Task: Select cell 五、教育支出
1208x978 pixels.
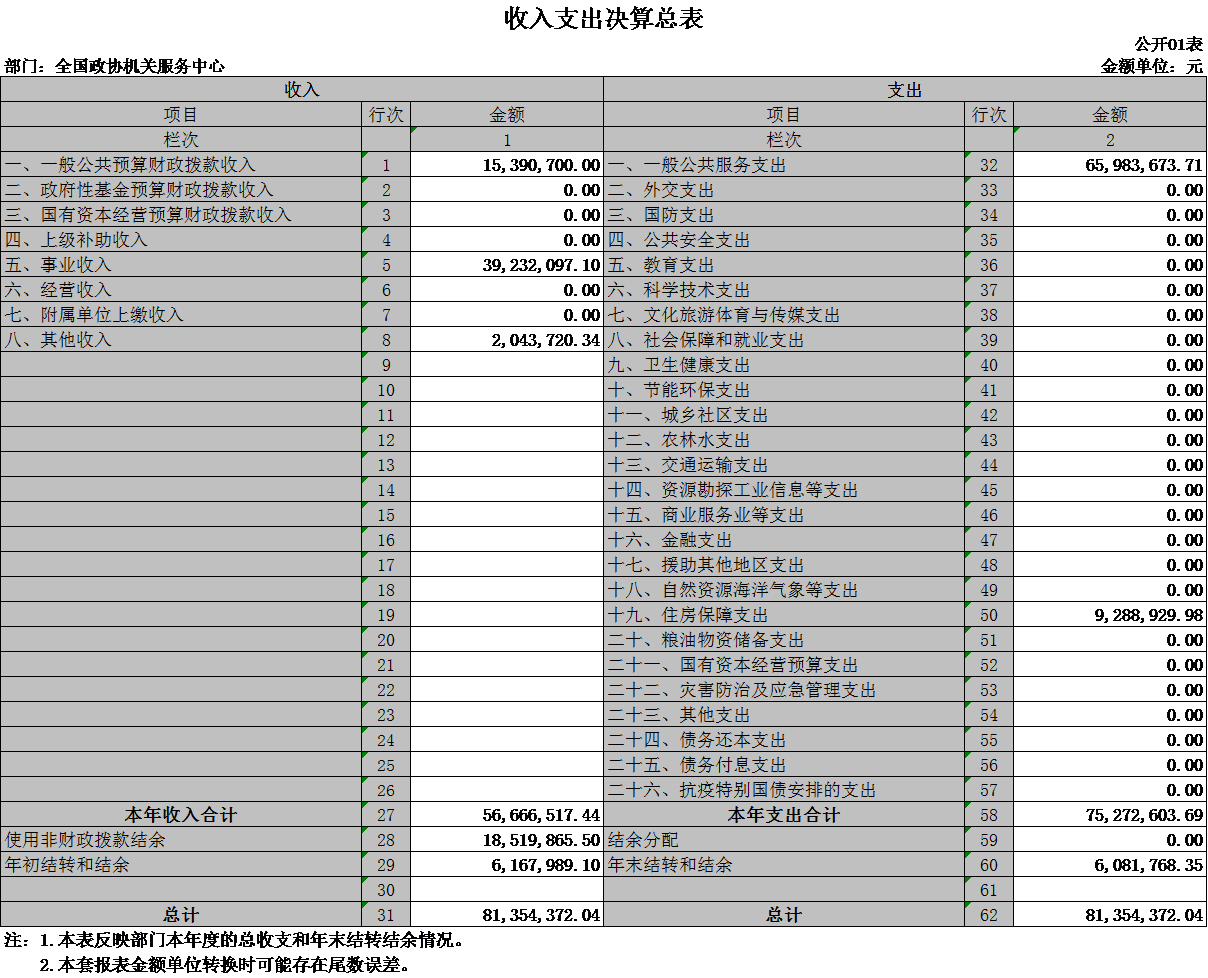Action: coord(784,265)
